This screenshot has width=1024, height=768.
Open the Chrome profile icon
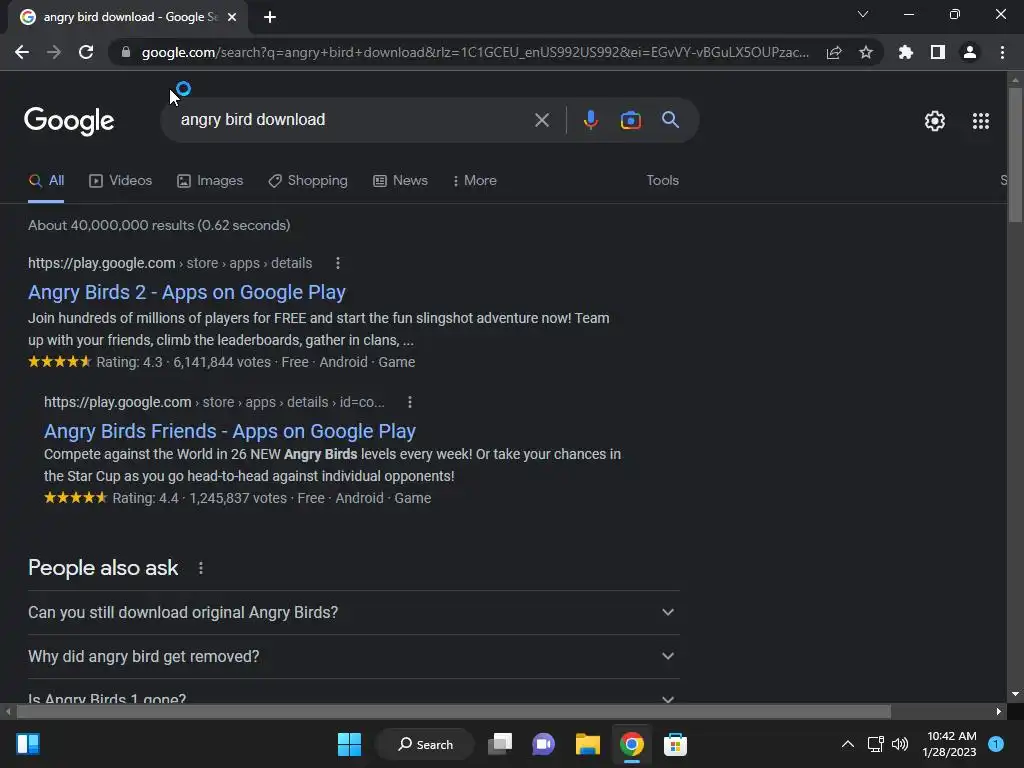coord(970,52)
